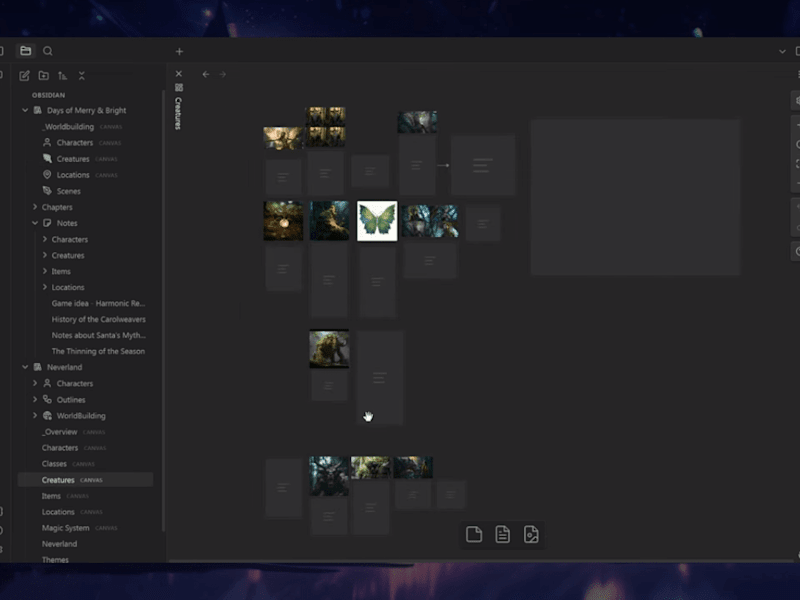Image resolution: width=800 pixels, height=600 pixels.
Task: Collapse all folders icon
Action: point(82,76)
